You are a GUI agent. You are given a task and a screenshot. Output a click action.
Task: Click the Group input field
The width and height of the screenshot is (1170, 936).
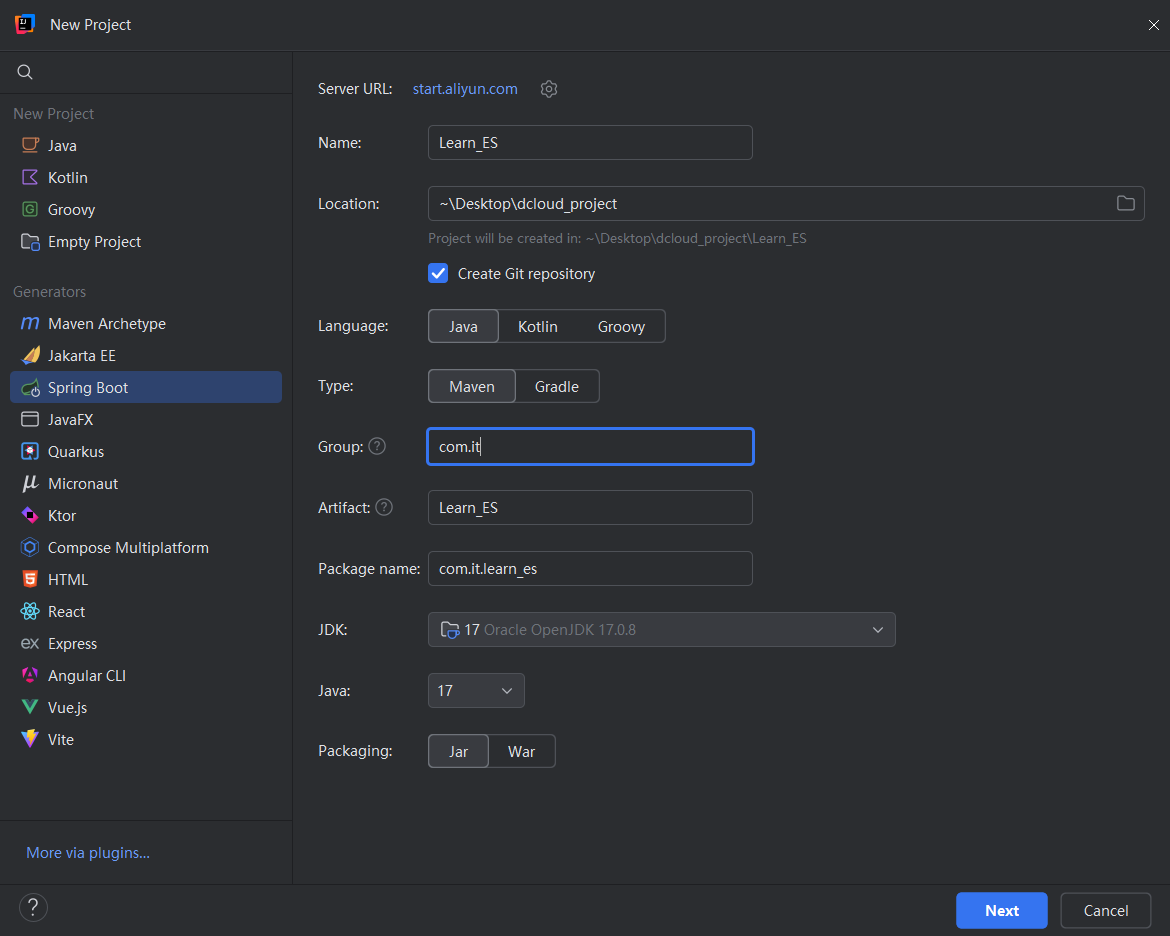point(590,446)
